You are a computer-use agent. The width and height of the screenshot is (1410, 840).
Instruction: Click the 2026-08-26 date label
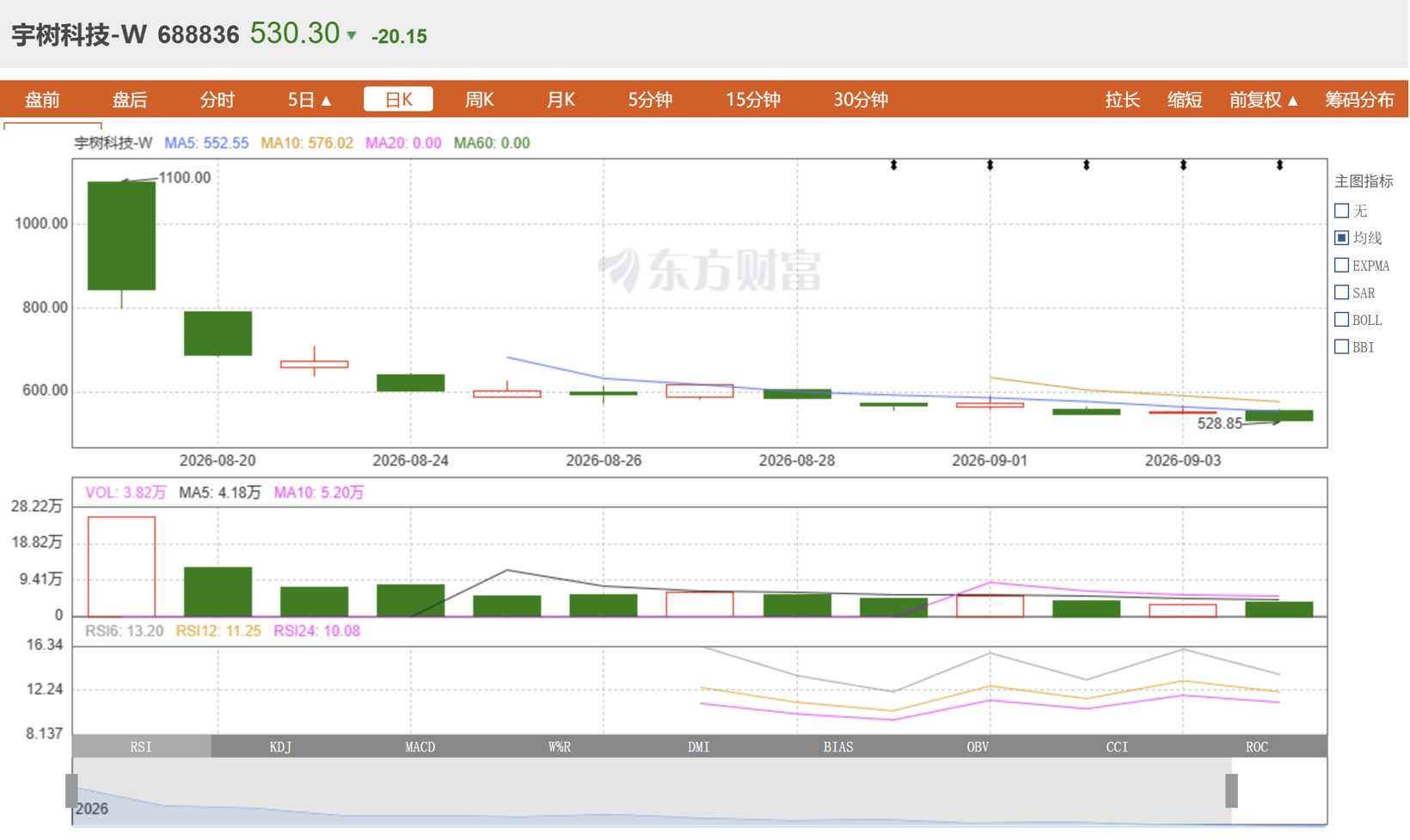point(604,461)
